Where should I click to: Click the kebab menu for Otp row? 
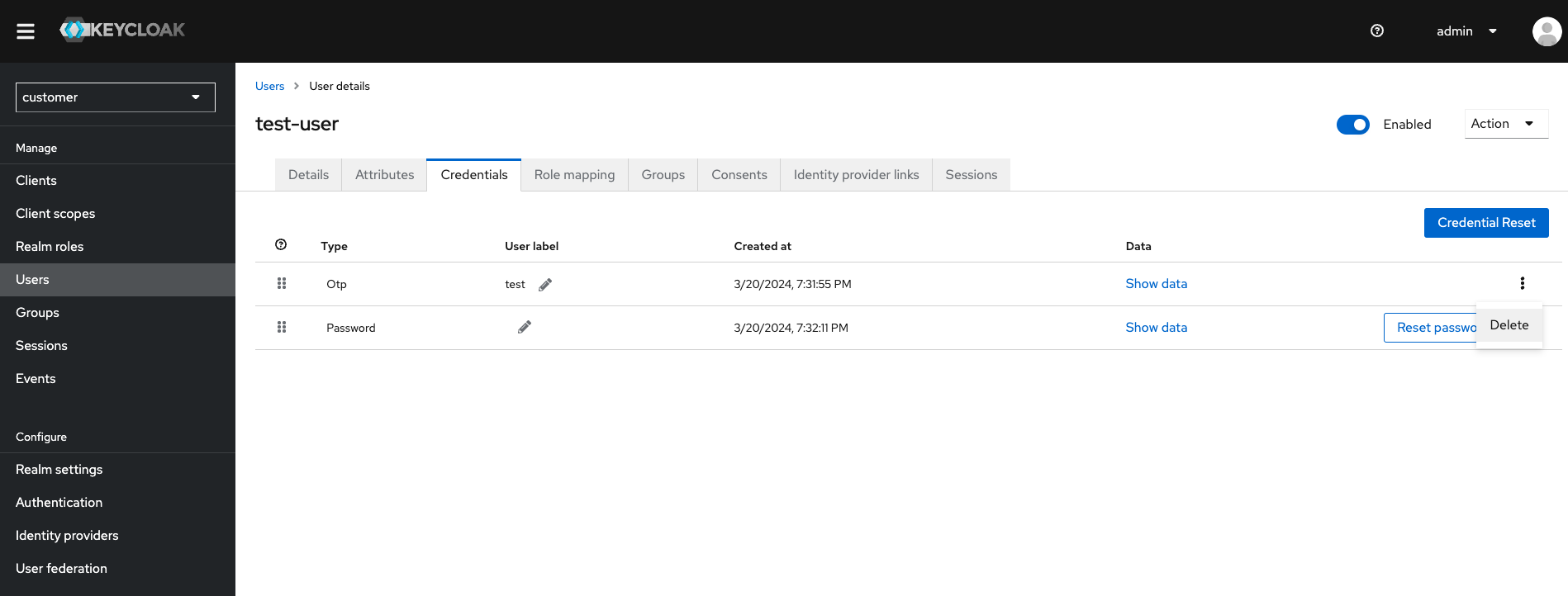pos(1522,284)
